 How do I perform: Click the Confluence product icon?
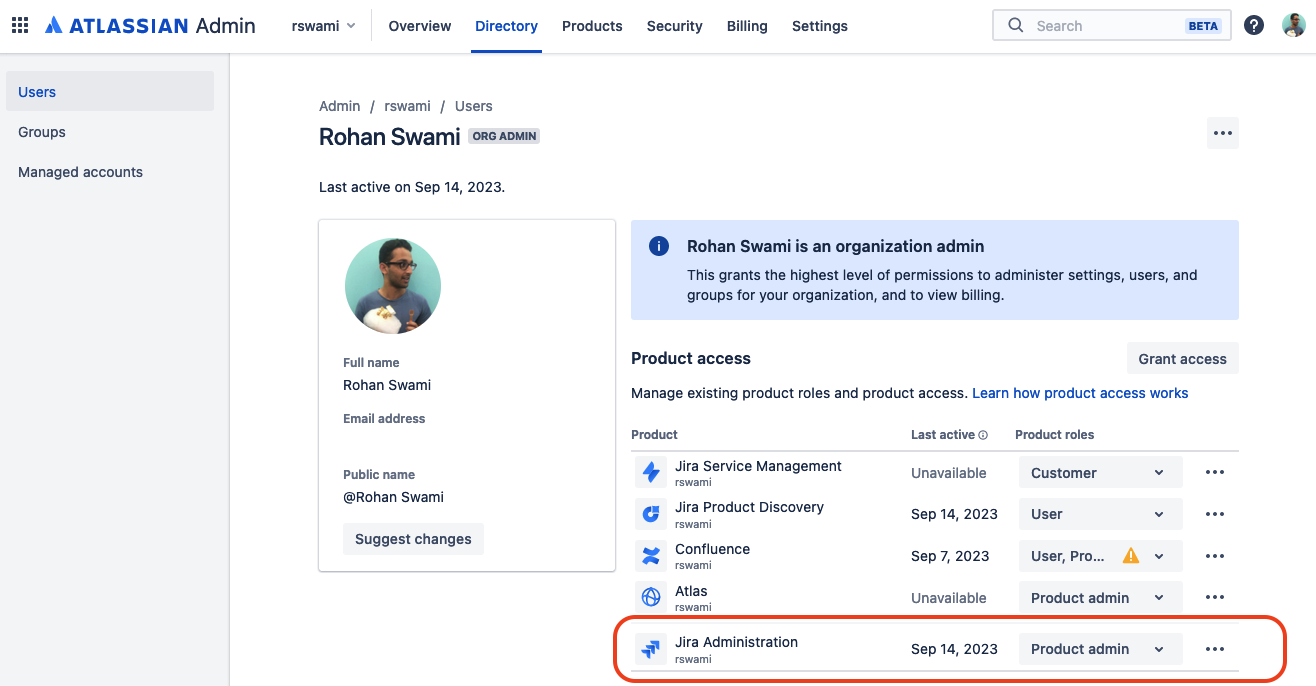(651, 556)
